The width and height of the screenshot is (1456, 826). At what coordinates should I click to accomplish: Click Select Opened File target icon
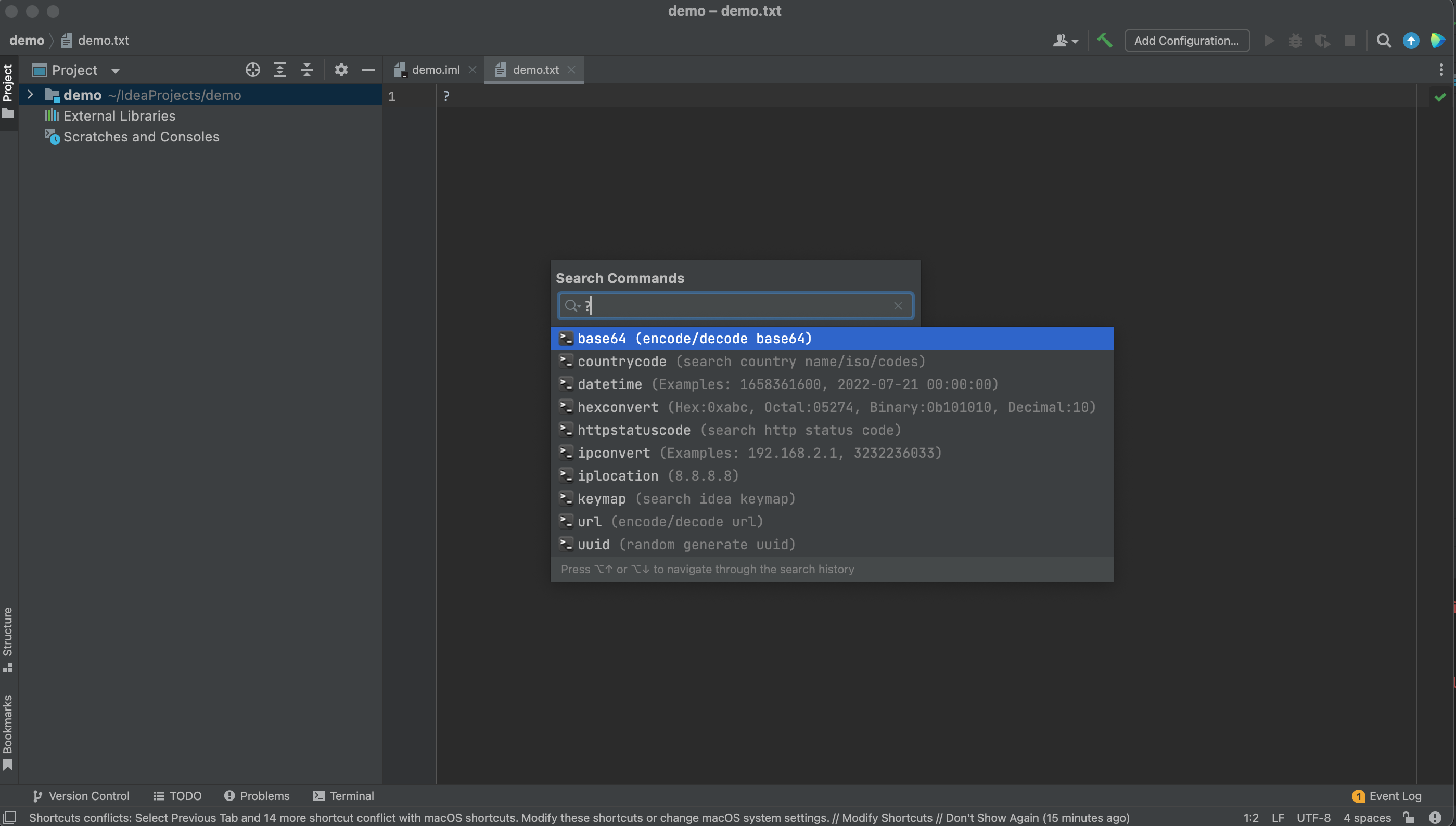point(252,70)
